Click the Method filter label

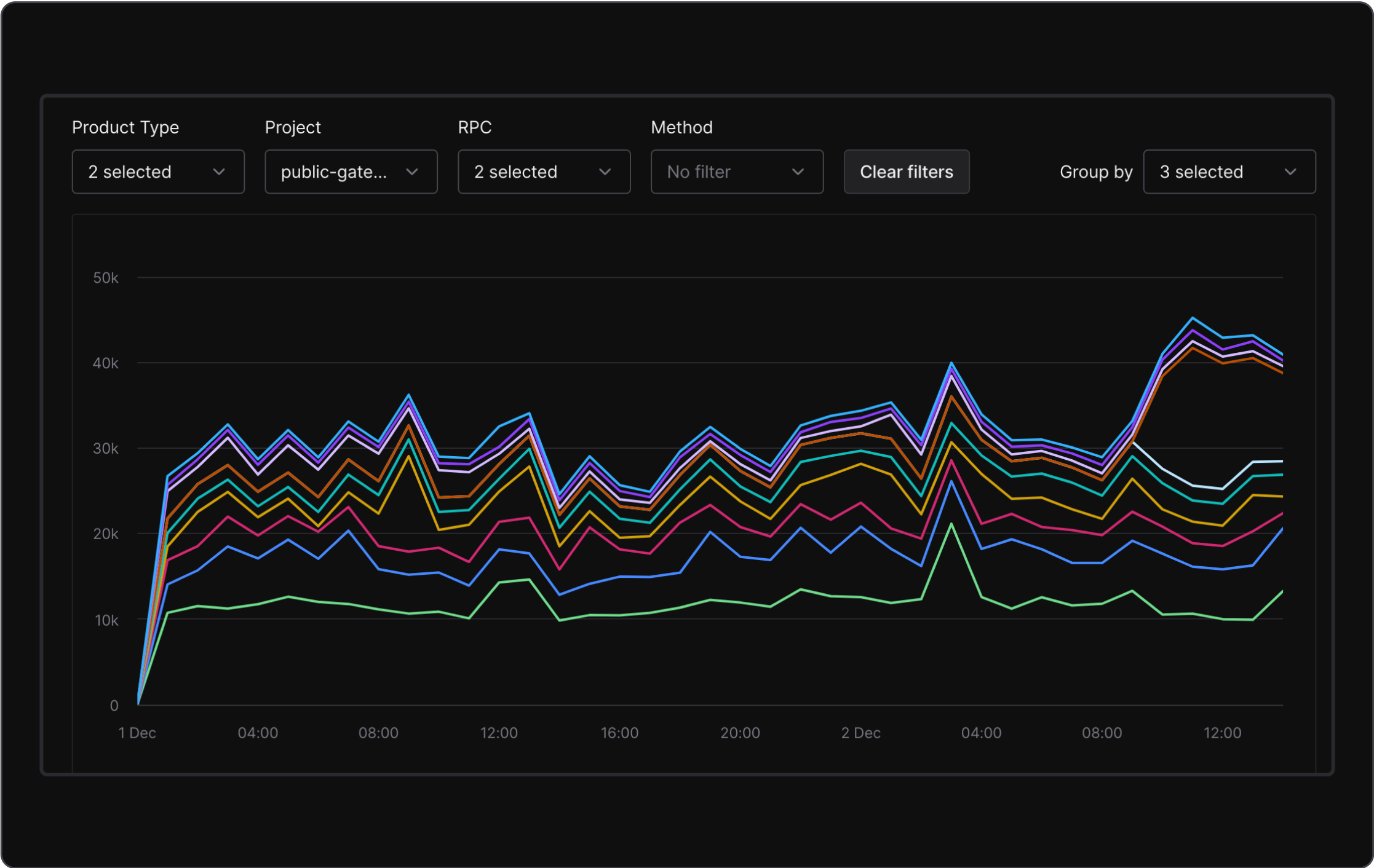tap(681, 127)
